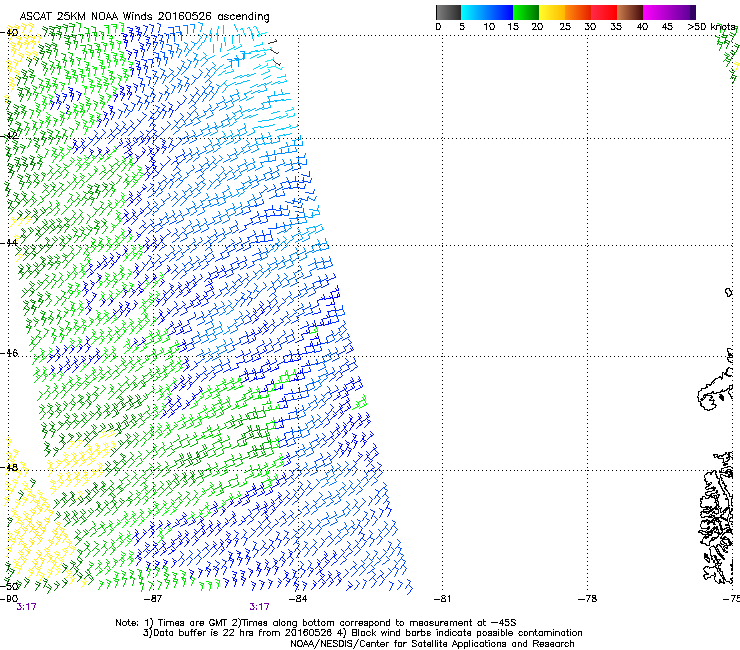
Task: Click the blue 10–15 knots legend swatch
Action: pos(500,12)
